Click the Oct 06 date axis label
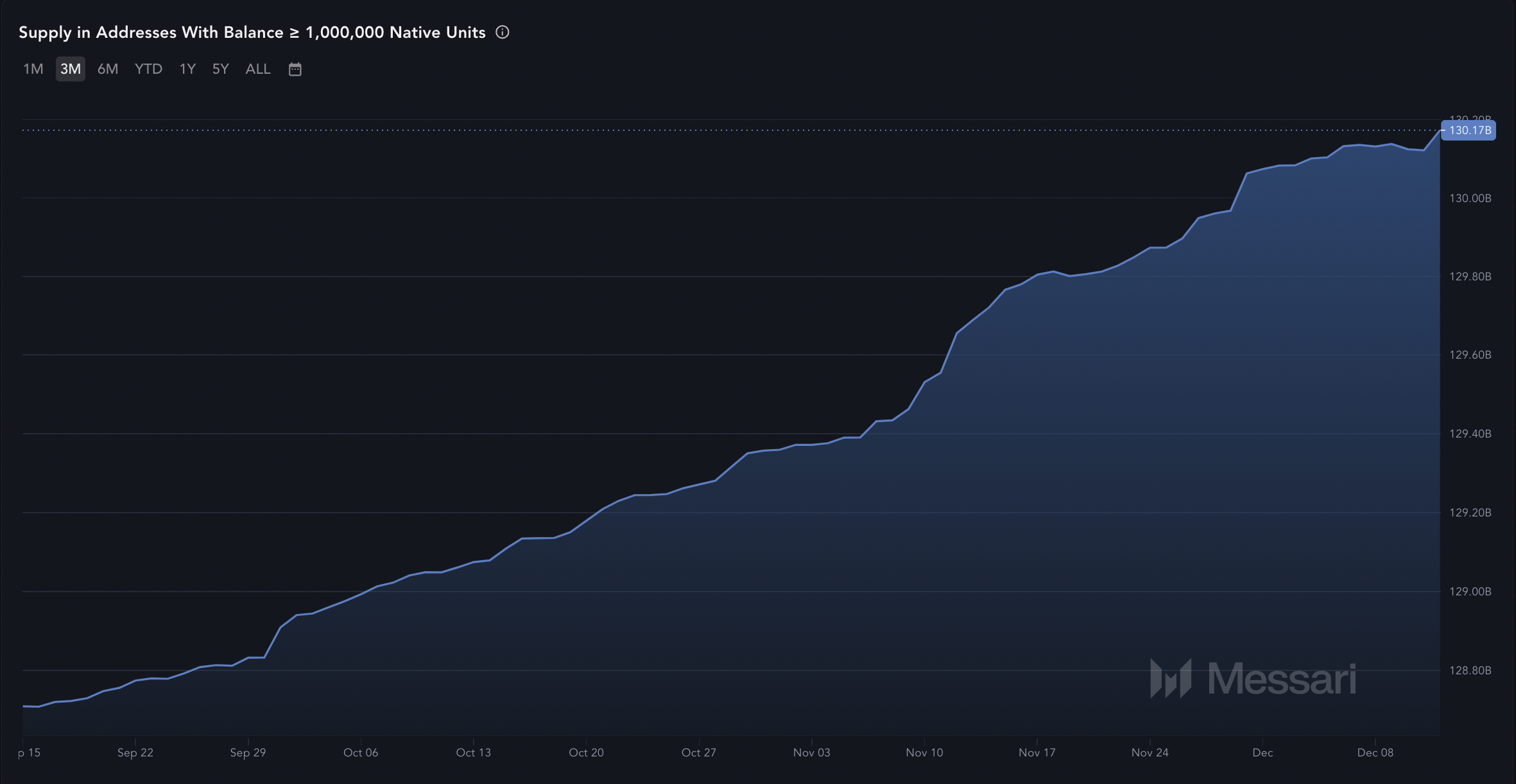This screenshot has height=784, width=1516. pos(361,753)
